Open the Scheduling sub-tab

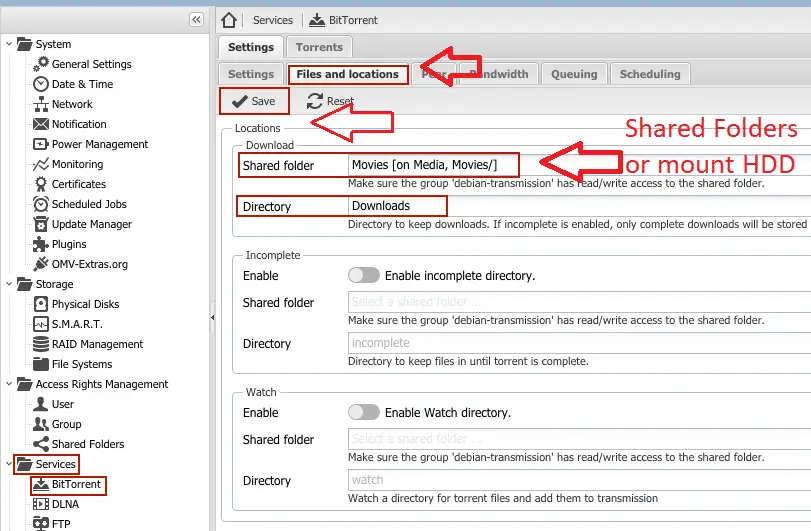[x=650, y=74]
